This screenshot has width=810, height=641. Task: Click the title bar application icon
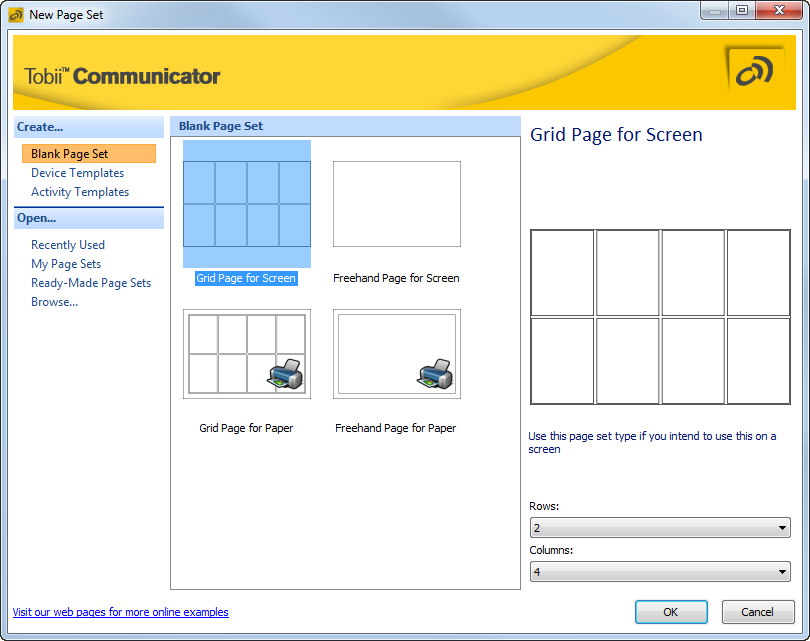(x=16, y=15)
